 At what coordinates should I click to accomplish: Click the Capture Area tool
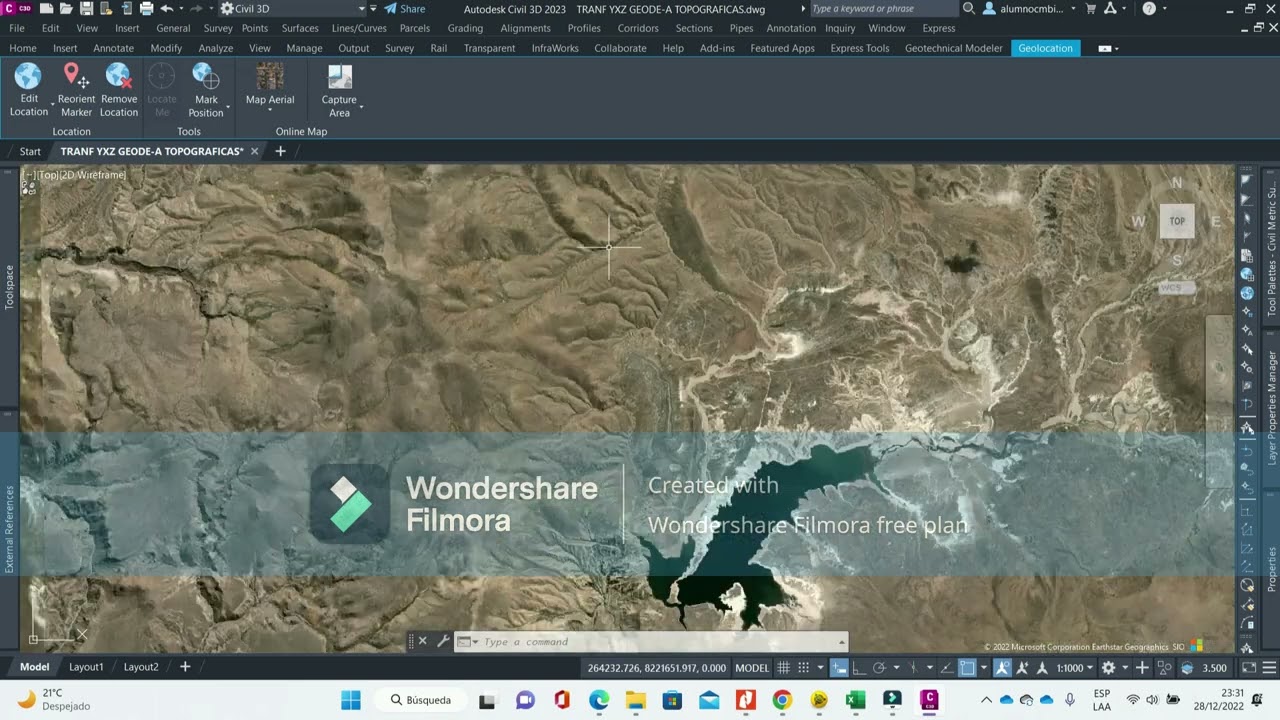pos(340,90)
